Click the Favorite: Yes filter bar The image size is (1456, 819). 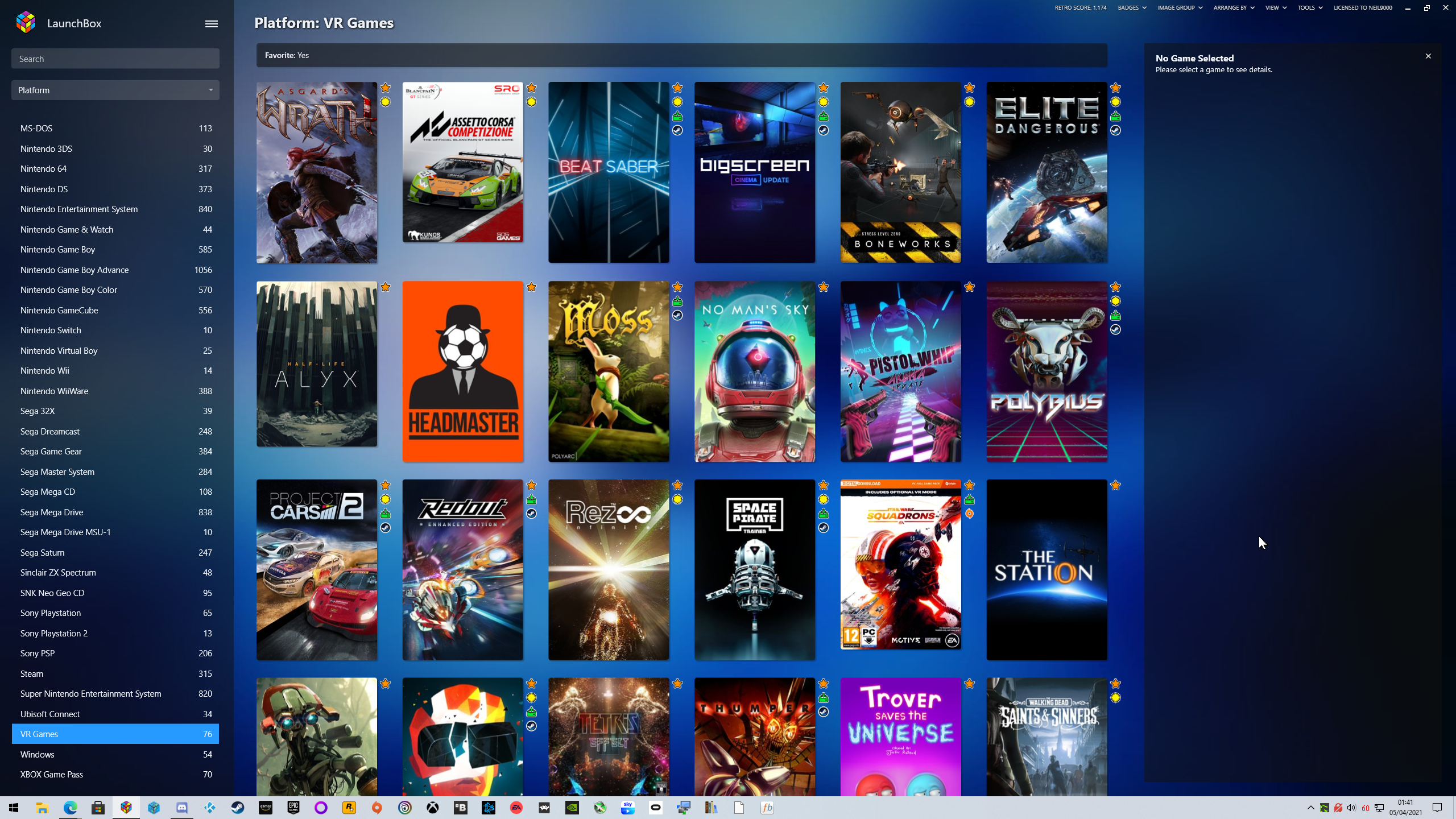pos(681,55)
